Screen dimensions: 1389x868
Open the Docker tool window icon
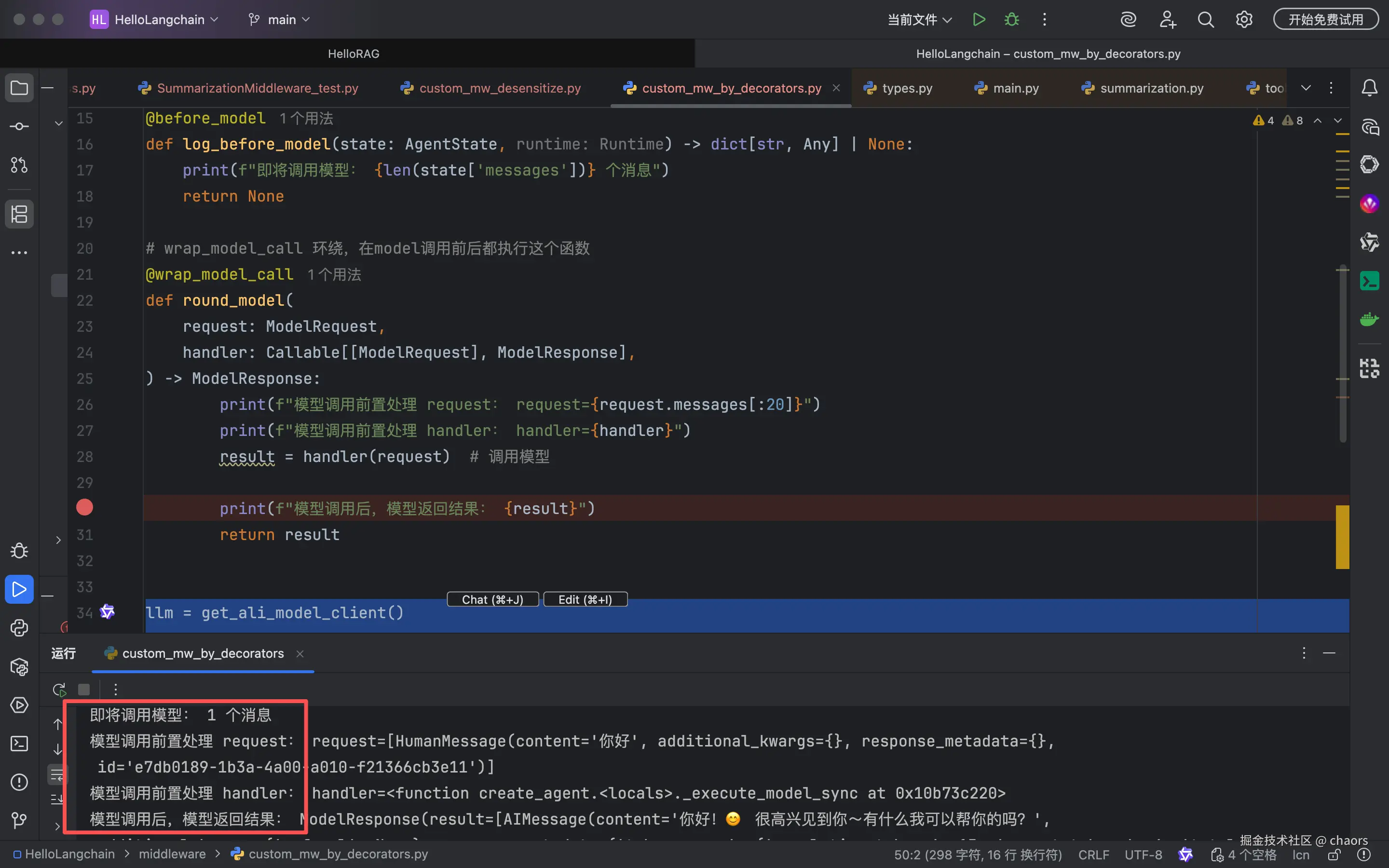coord(1370,319)
